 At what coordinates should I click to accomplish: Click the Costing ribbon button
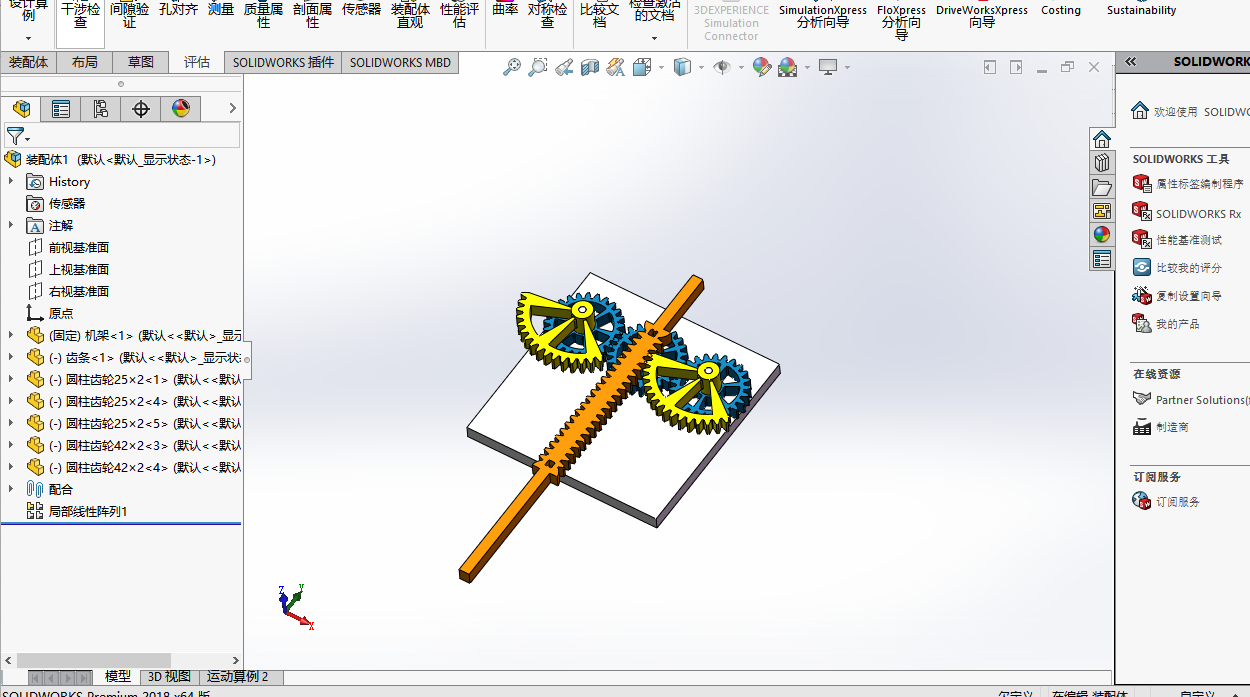point(1061,10)
